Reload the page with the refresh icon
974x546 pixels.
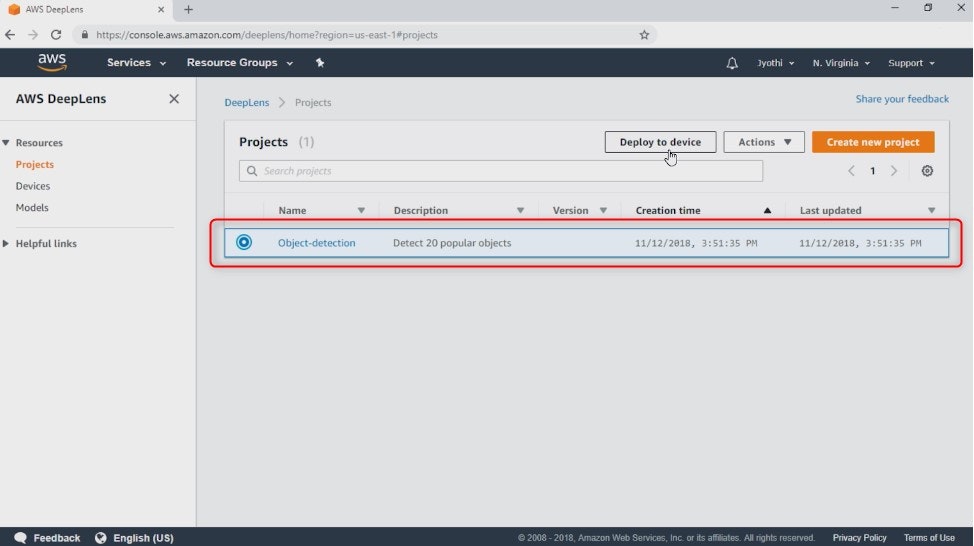[56, 35]
